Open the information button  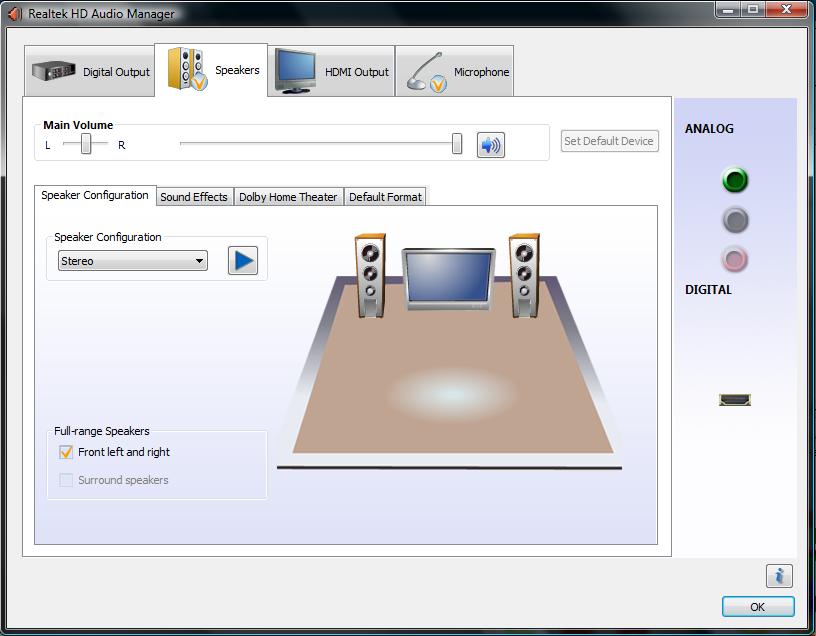tap(779, 576)
